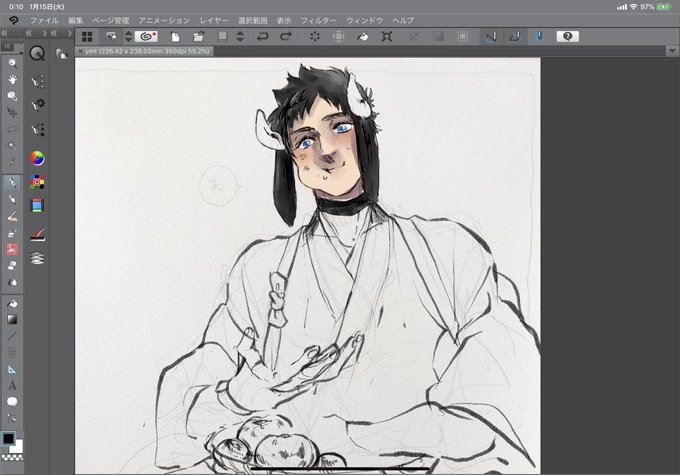Image resolution: width=680 pixels, height=475 pixels.
Task: Select the Zoom magnifier tool
Action: (x=12, y=63)
